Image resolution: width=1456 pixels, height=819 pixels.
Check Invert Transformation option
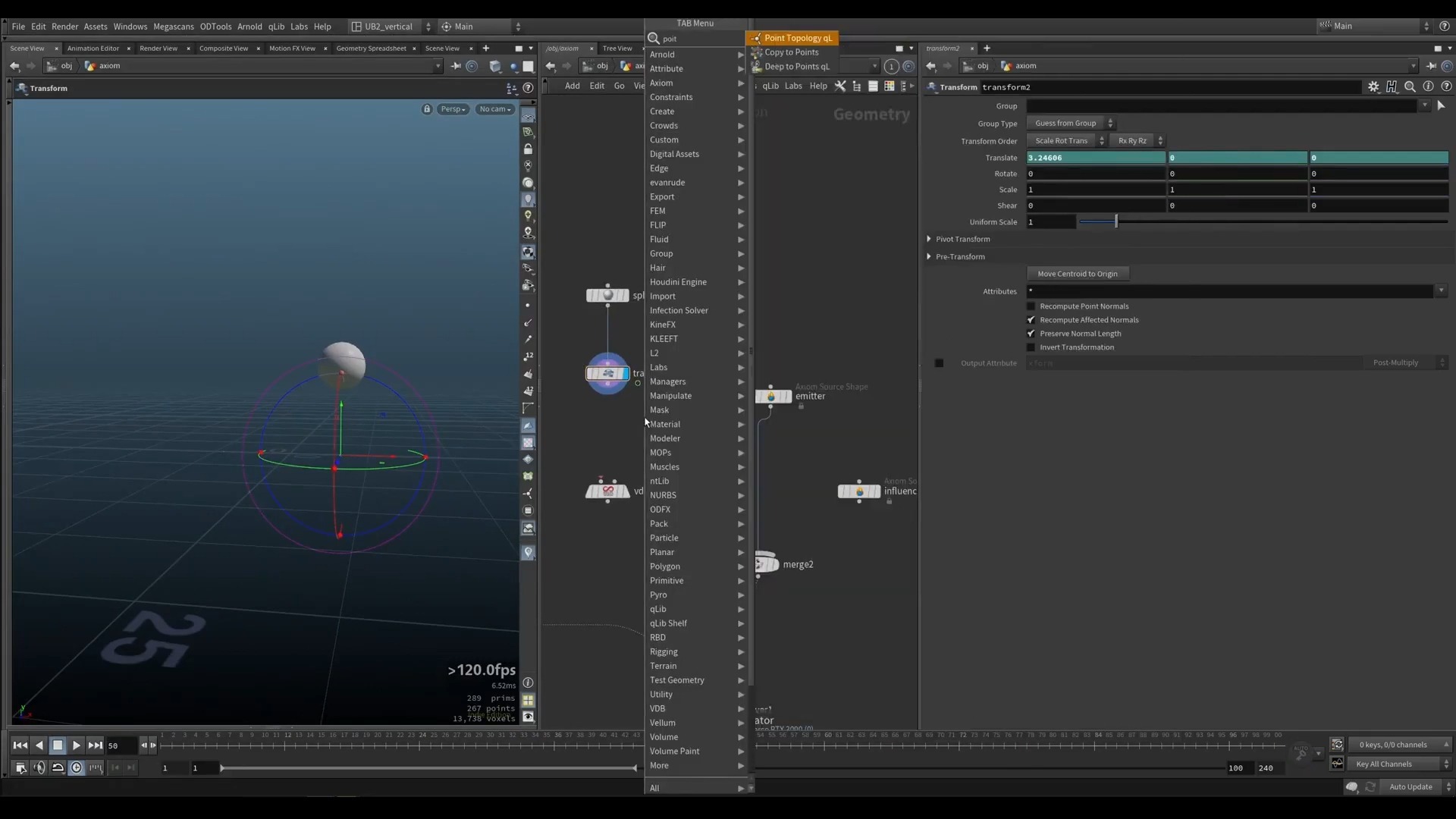pos(1031,347)
